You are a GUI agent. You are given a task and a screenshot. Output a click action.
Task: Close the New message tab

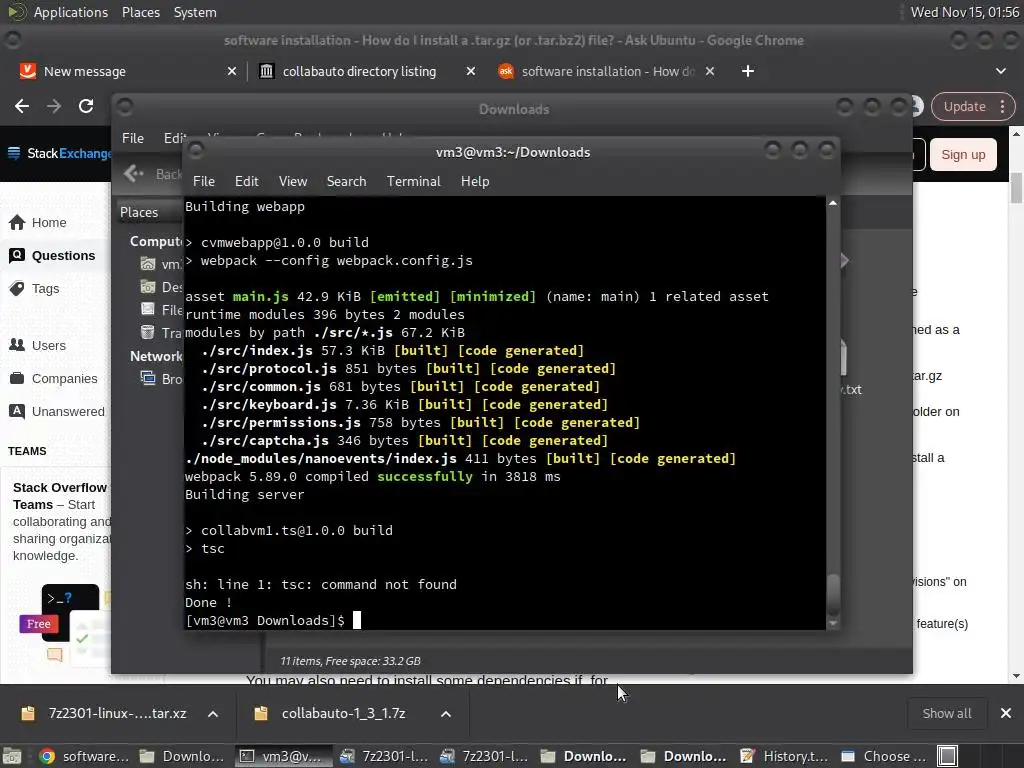232,71
